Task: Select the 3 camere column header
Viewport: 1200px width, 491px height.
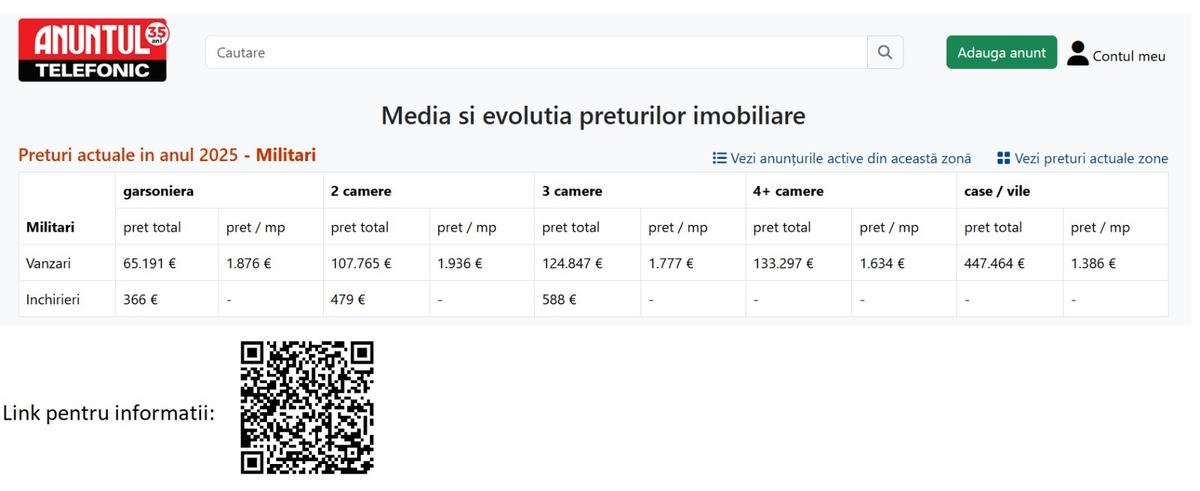Action: [572, 190]
